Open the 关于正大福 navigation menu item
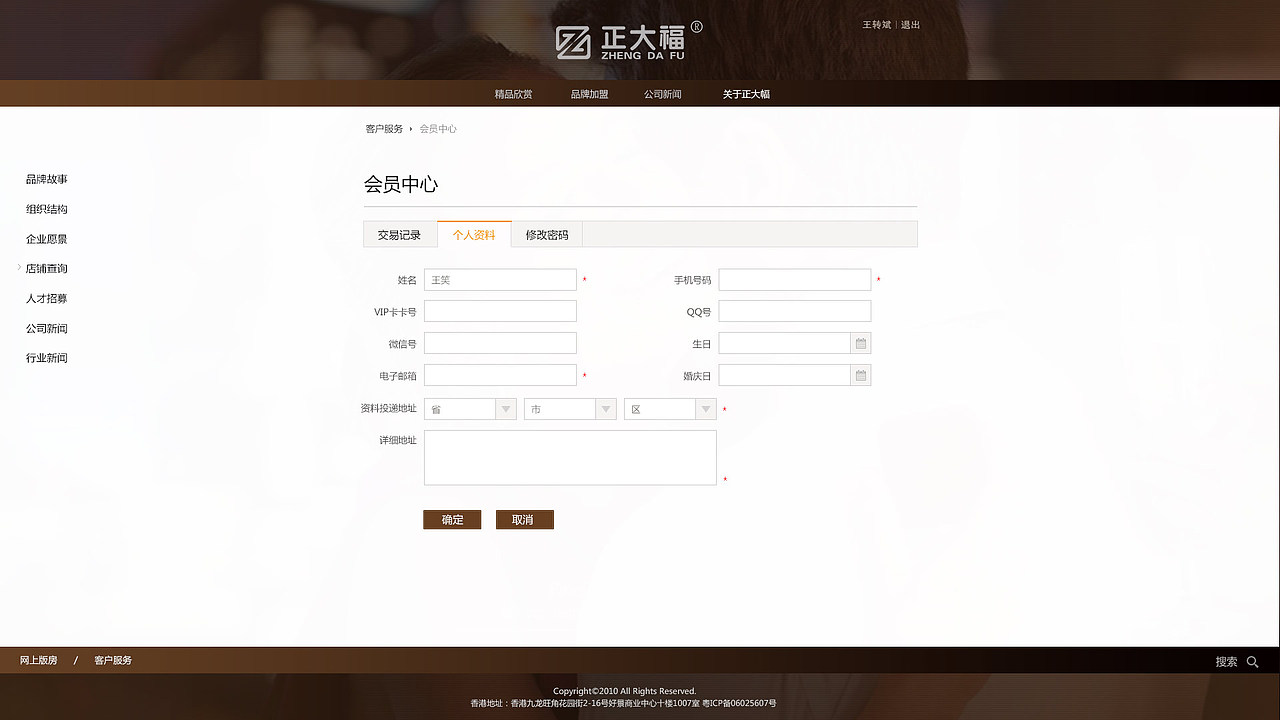 743,93
